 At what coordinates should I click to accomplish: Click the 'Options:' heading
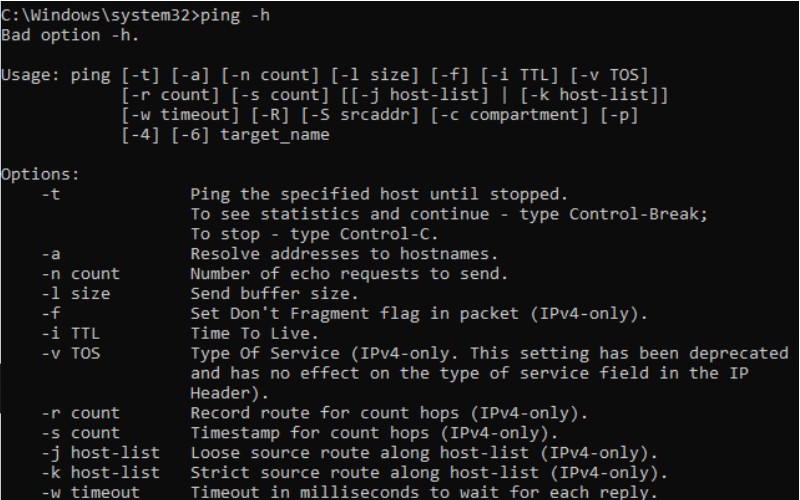tap(40, 174)
